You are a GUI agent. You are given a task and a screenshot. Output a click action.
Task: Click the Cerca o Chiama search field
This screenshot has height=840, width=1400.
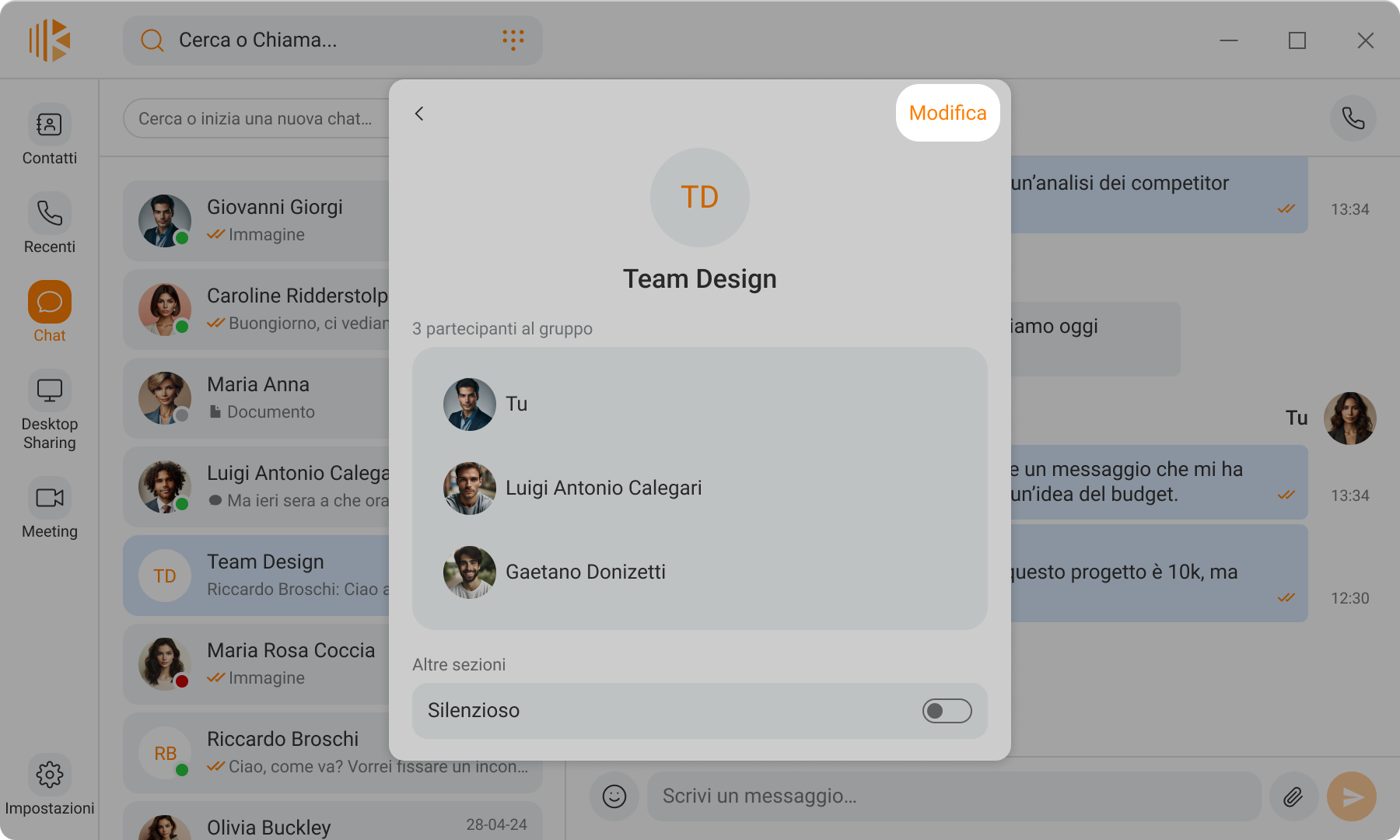(333, 40)
